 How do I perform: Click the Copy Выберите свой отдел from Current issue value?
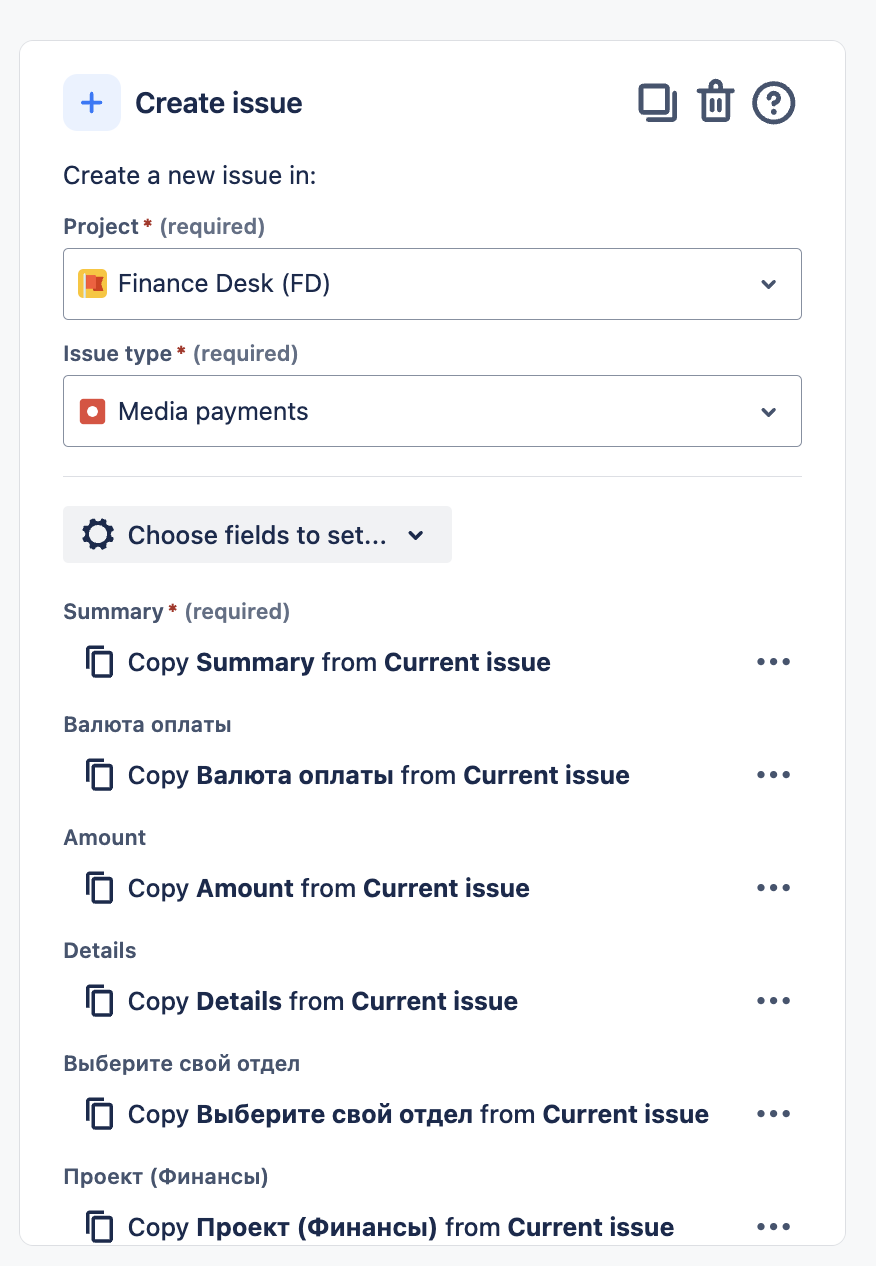[x=418, y=1115]
